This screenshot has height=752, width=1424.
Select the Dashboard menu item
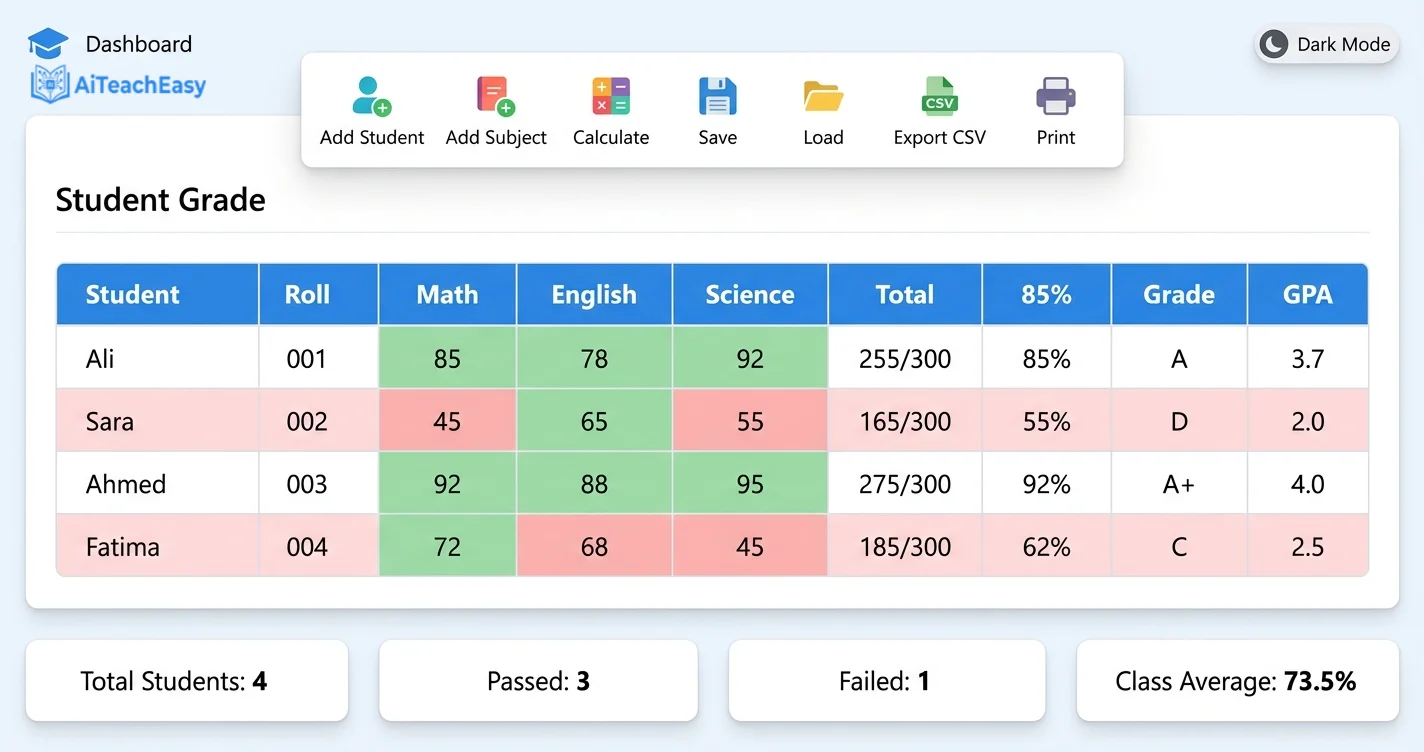coord(138,44)
